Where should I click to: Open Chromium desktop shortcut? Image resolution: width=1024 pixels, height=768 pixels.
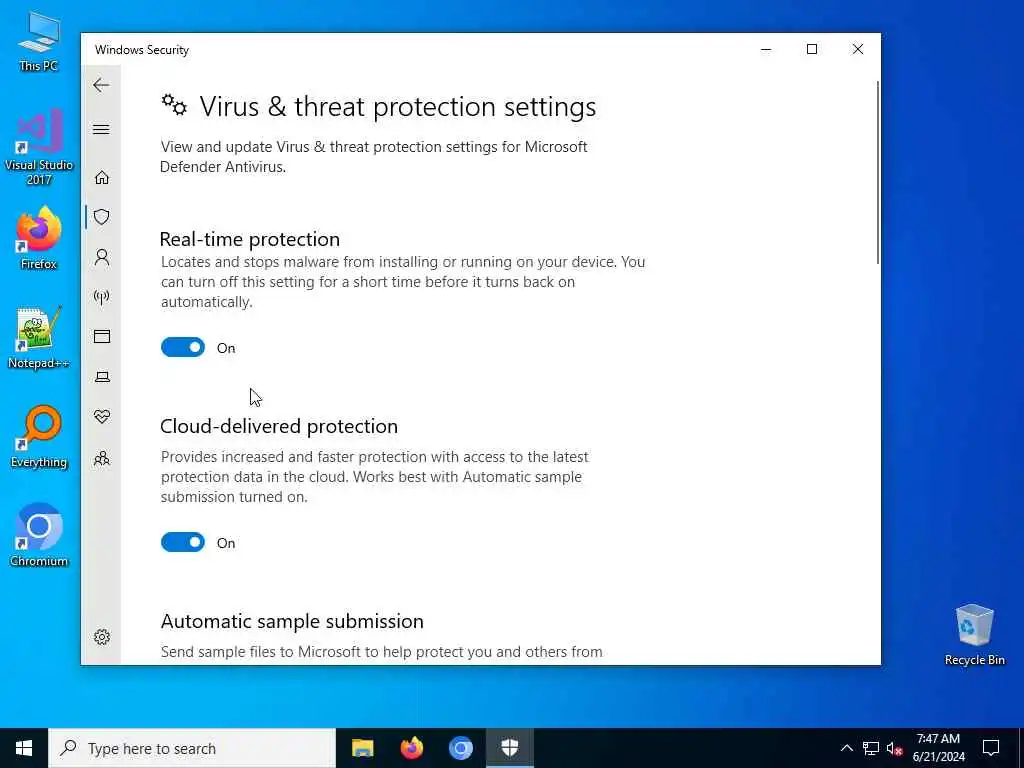coord(39,536)
